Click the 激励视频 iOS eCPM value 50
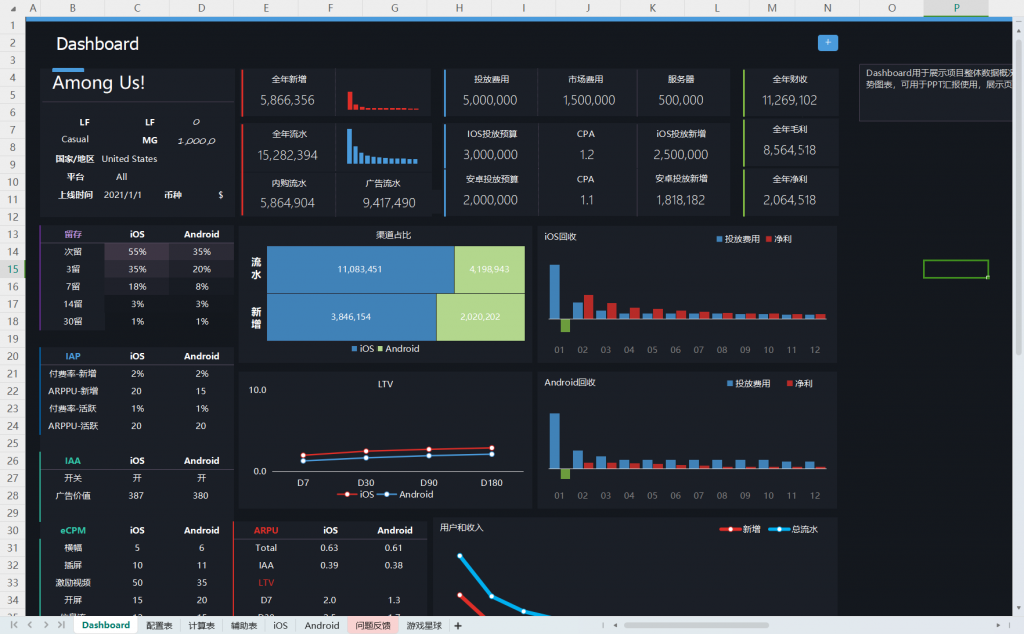 (x=137, y=582)
